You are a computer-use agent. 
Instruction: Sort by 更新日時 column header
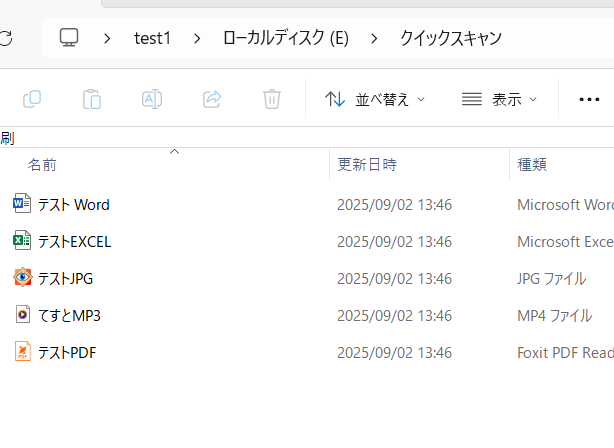click(367, 164)
